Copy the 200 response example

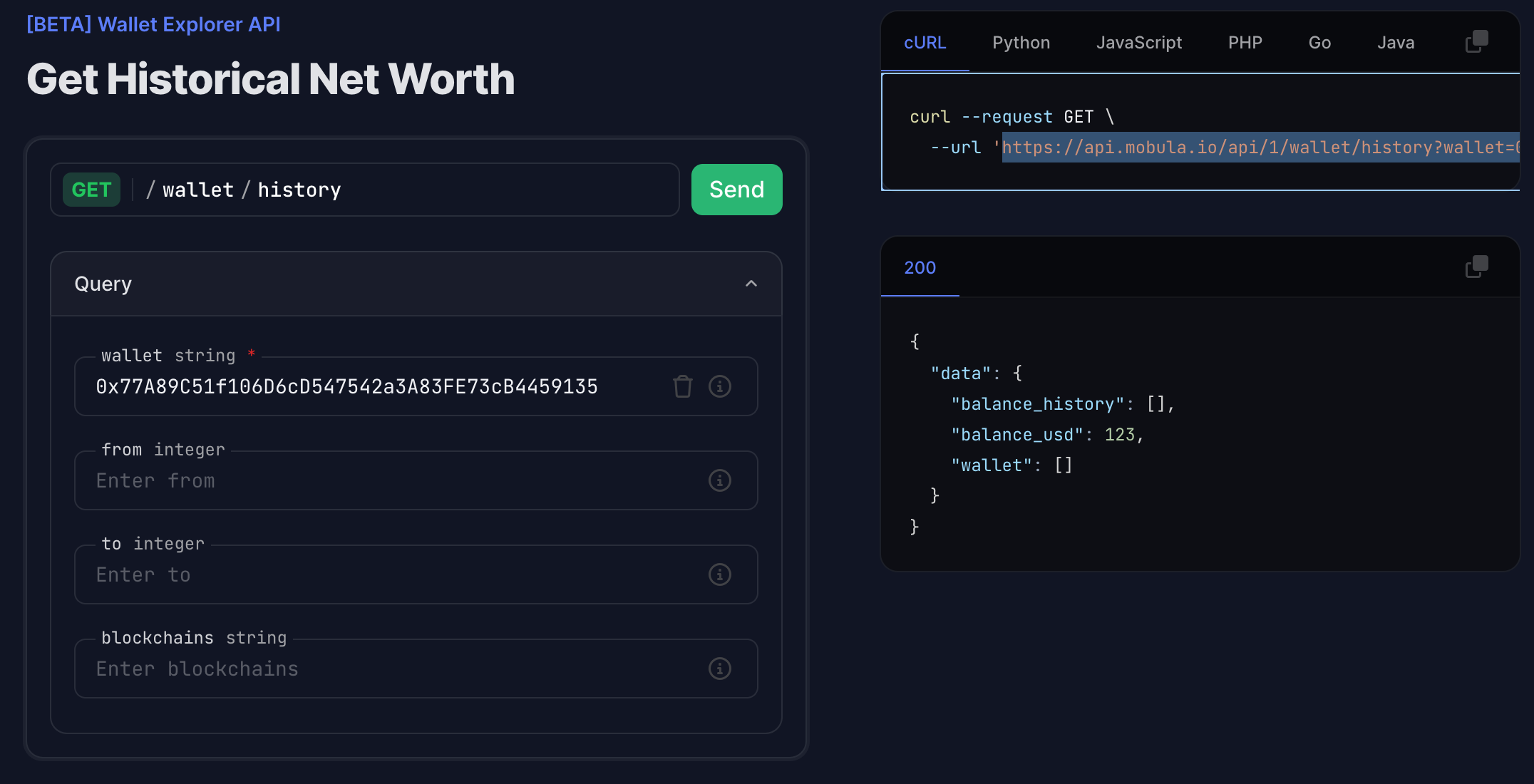(x=1476, y=267)
